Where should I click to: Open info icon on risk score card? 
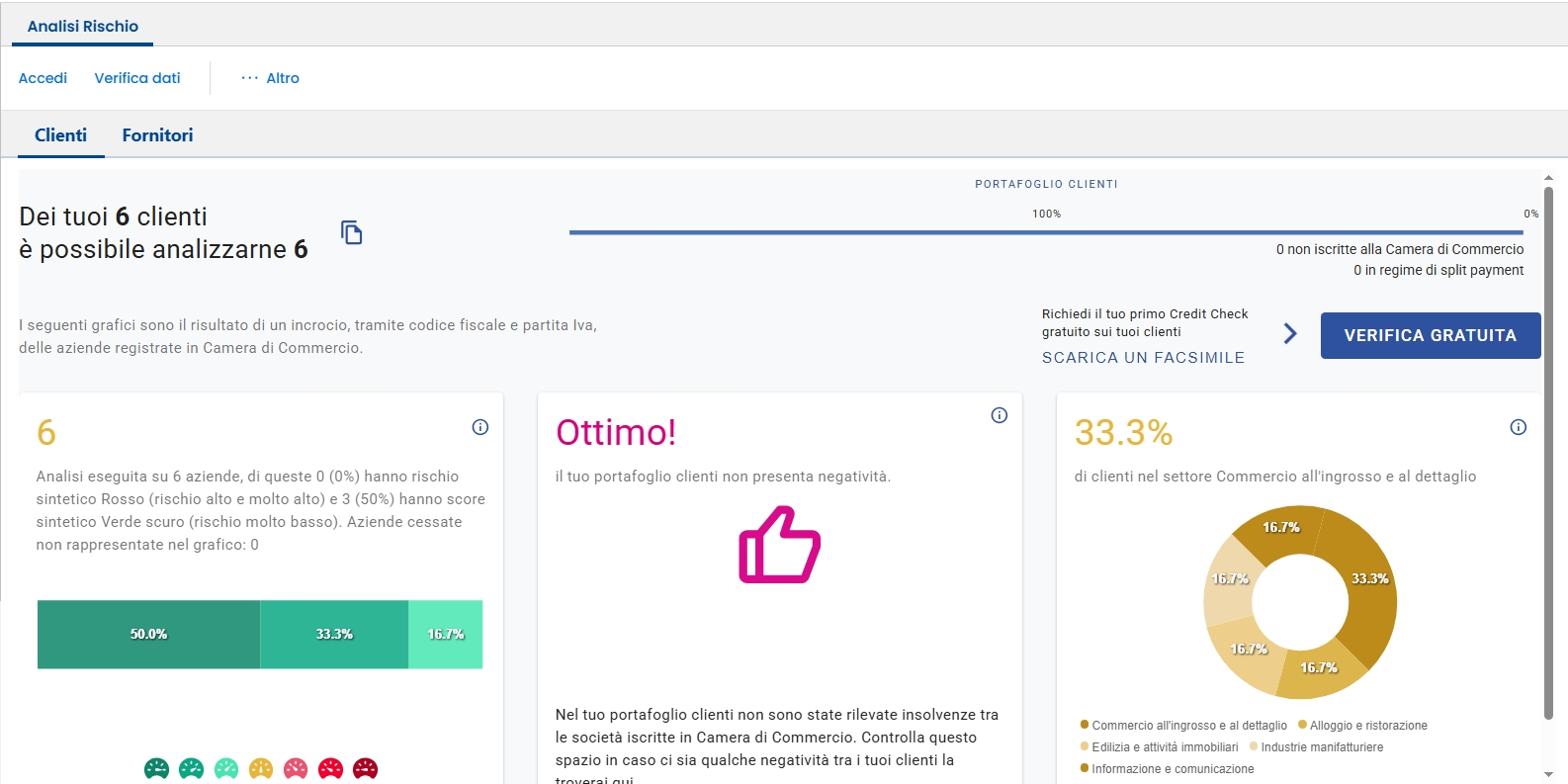click(480, 427)
